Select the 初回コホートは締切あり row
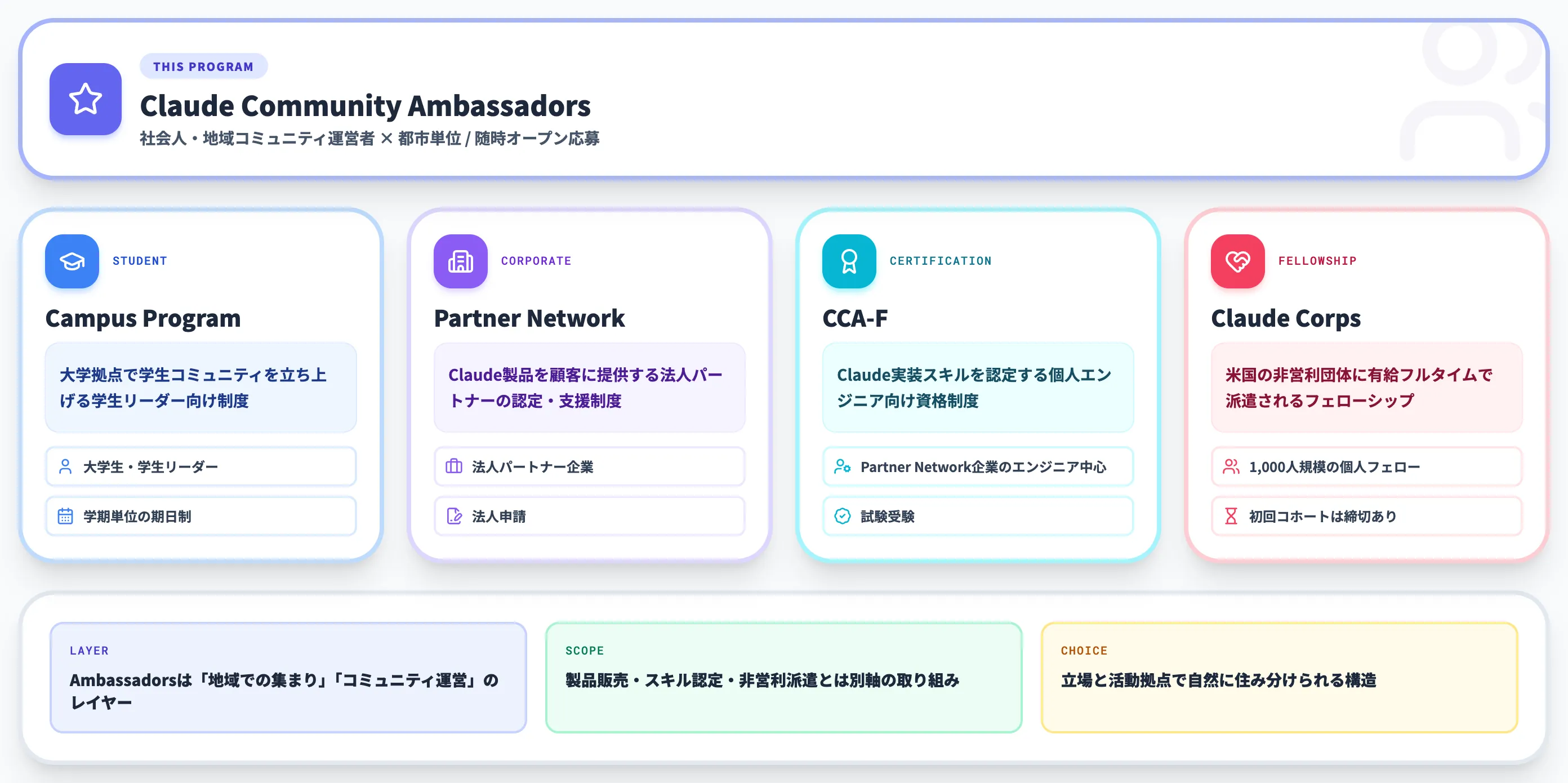This screenshot has width=1568, height=783. pos(1366,517)
